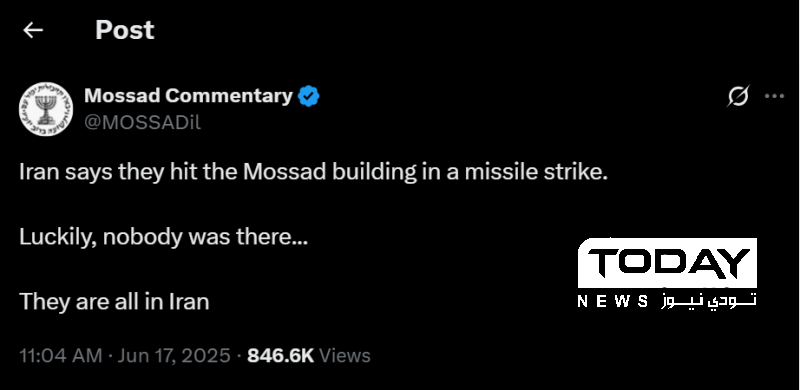Click the TODAY logo watermark

pyautogui.click(x=667, y=263)
